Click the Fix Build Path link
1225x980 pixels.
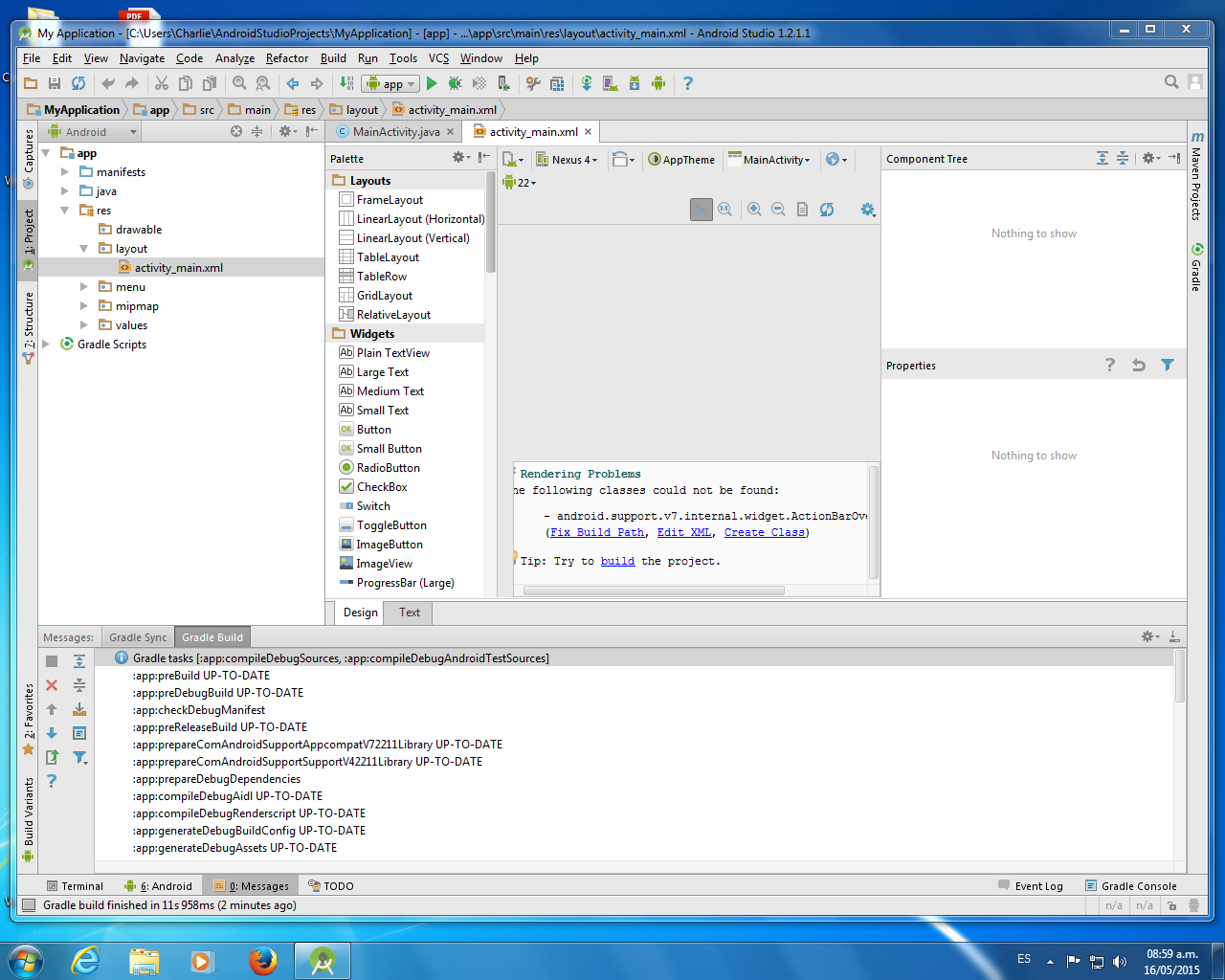597,532
